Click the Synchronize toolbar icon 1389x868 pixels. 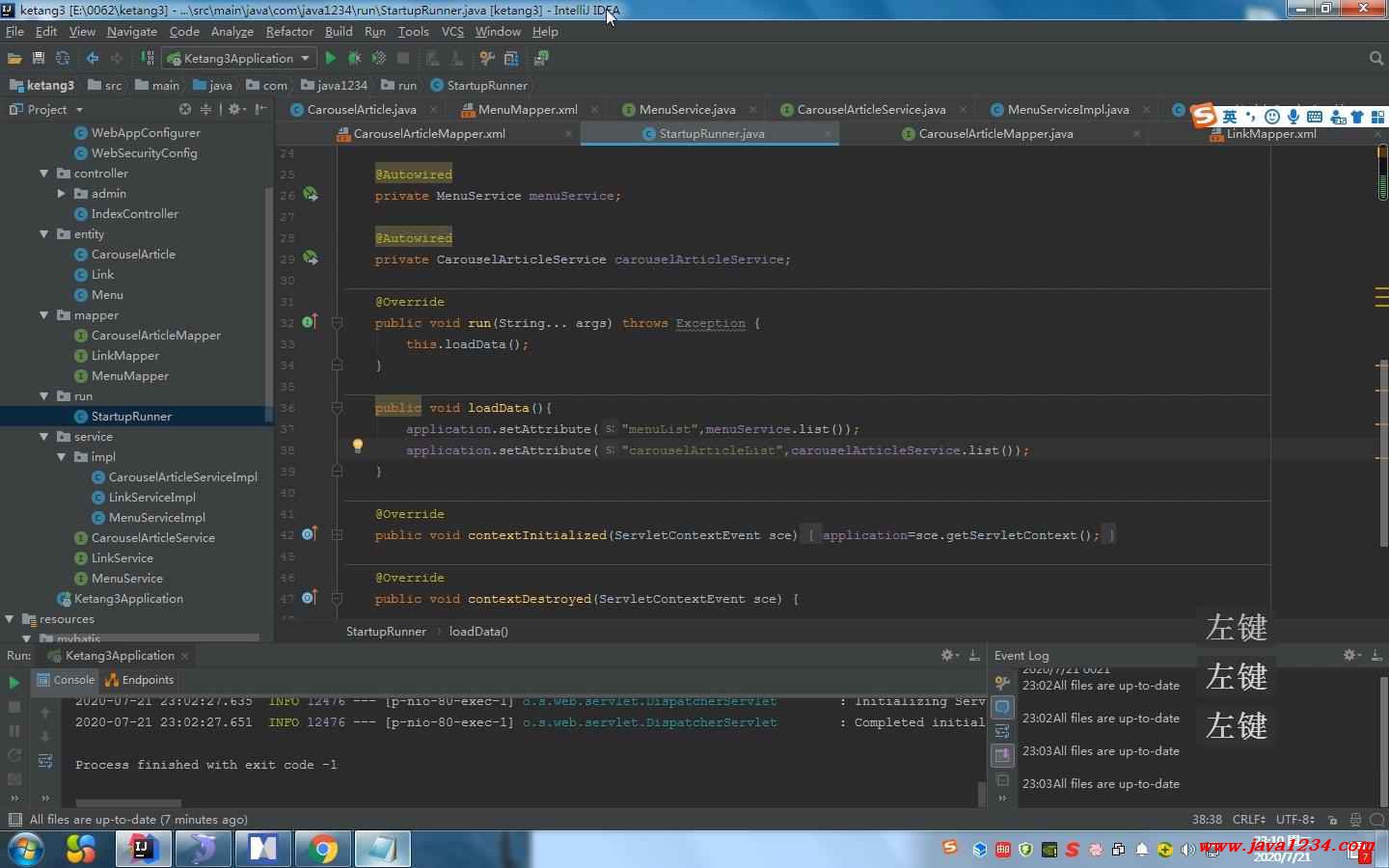click(x=63, y=58)
